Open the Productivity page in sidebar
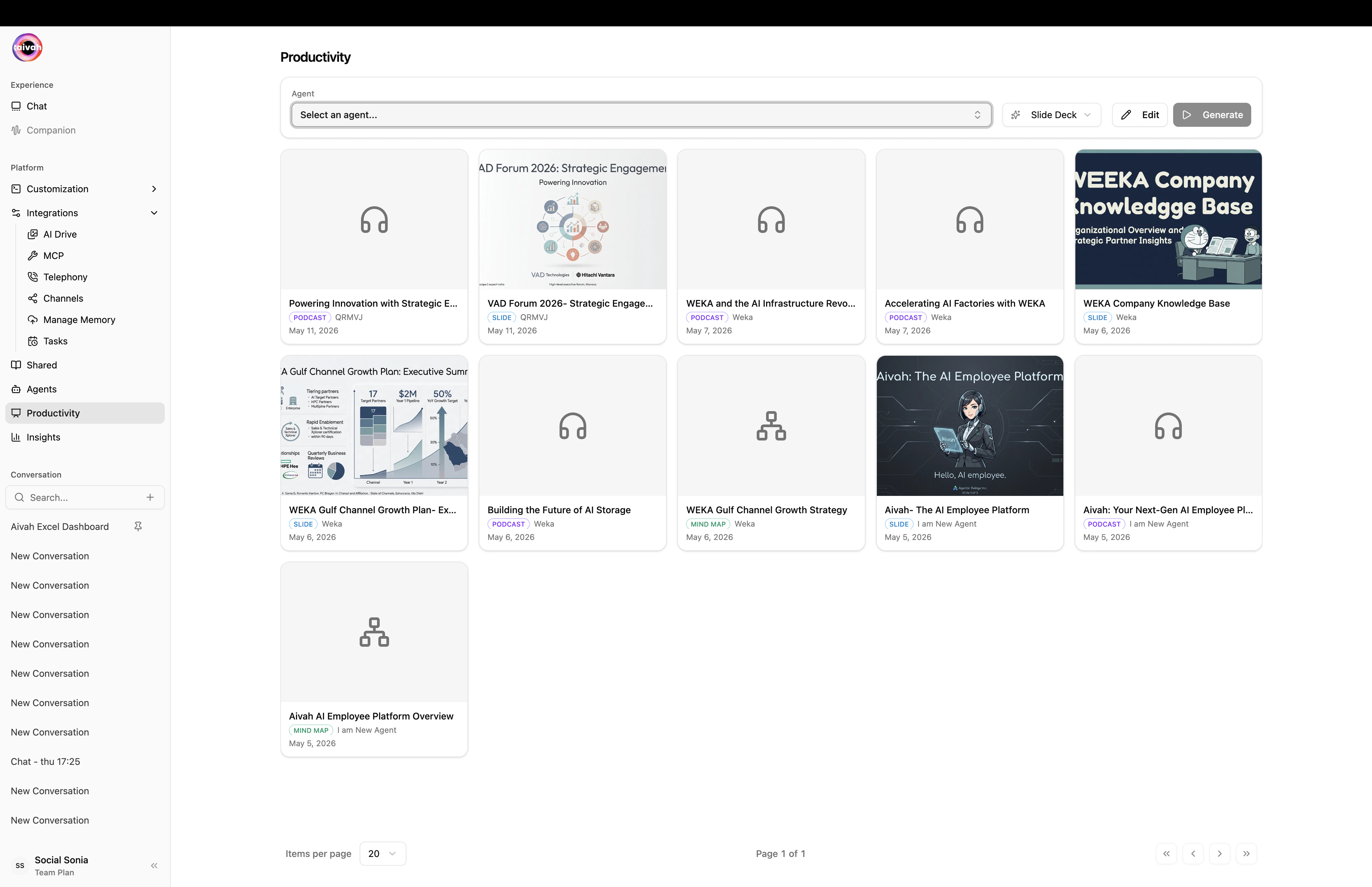Image resolution: width=1372 pixels, height=887 pixels. click(x=85, y=413)
